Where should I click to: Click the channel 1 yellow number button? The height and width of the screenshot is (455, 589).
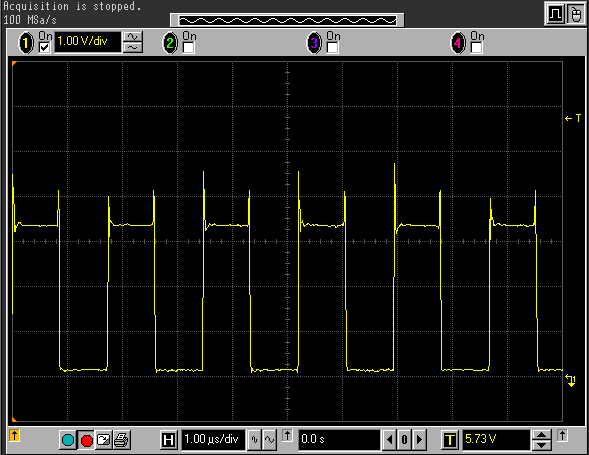[x=26, y=42]
